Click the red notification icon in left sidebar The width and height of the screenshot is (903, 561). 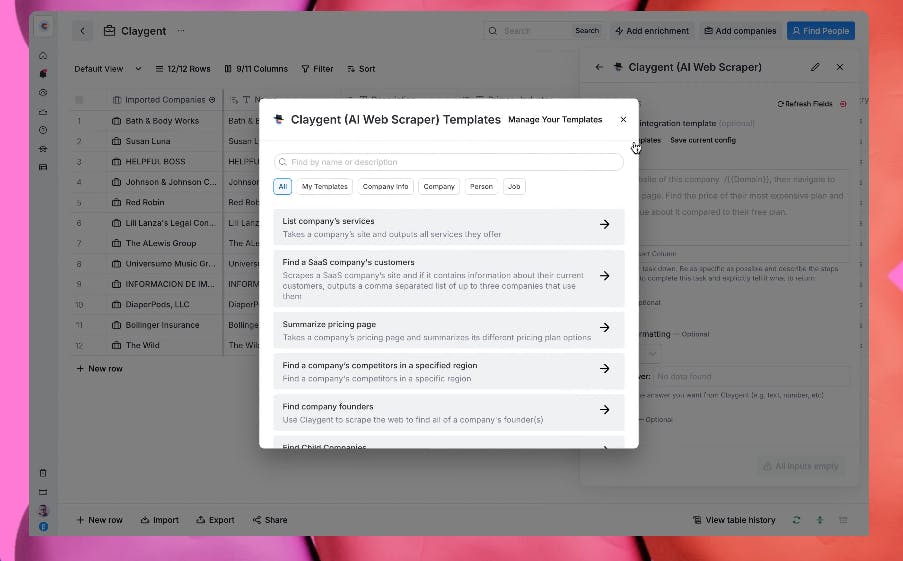43,74
